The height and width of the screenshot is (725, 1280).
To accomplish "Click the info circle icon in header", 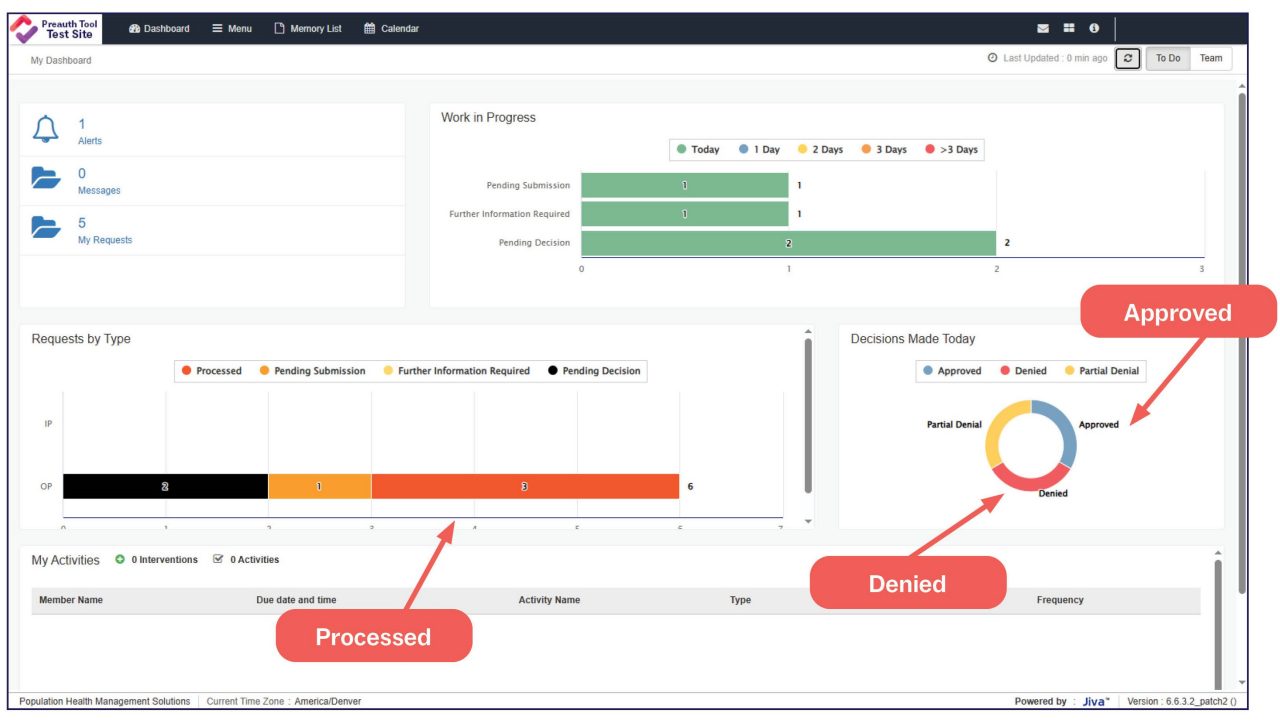I will (1094, 29).
